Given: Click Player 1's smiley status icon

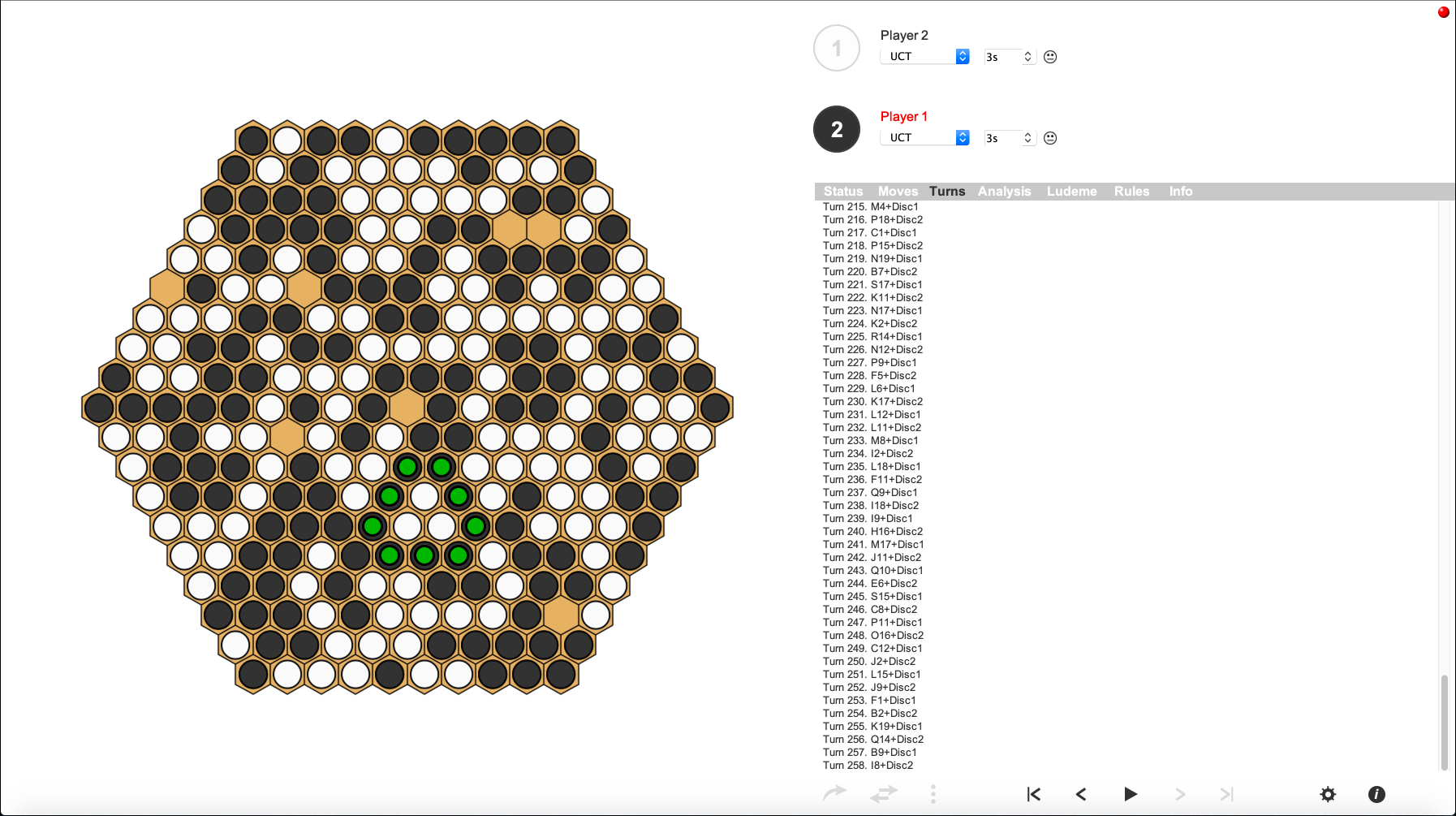Looking at the screenshot, I should click(x=1049, y=138).
